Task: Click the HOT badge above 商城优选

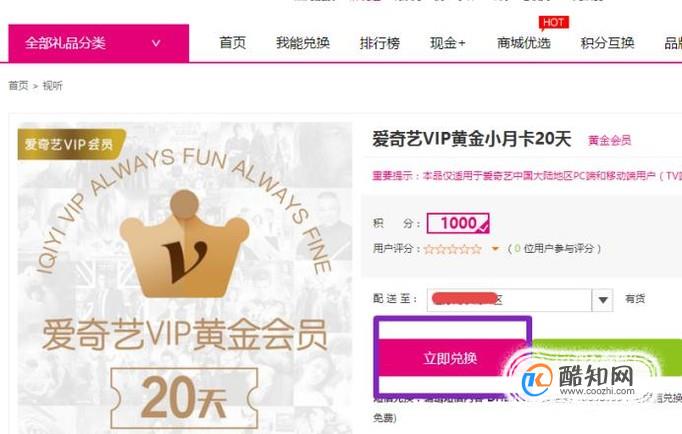Action: click(x=553, y=23)
